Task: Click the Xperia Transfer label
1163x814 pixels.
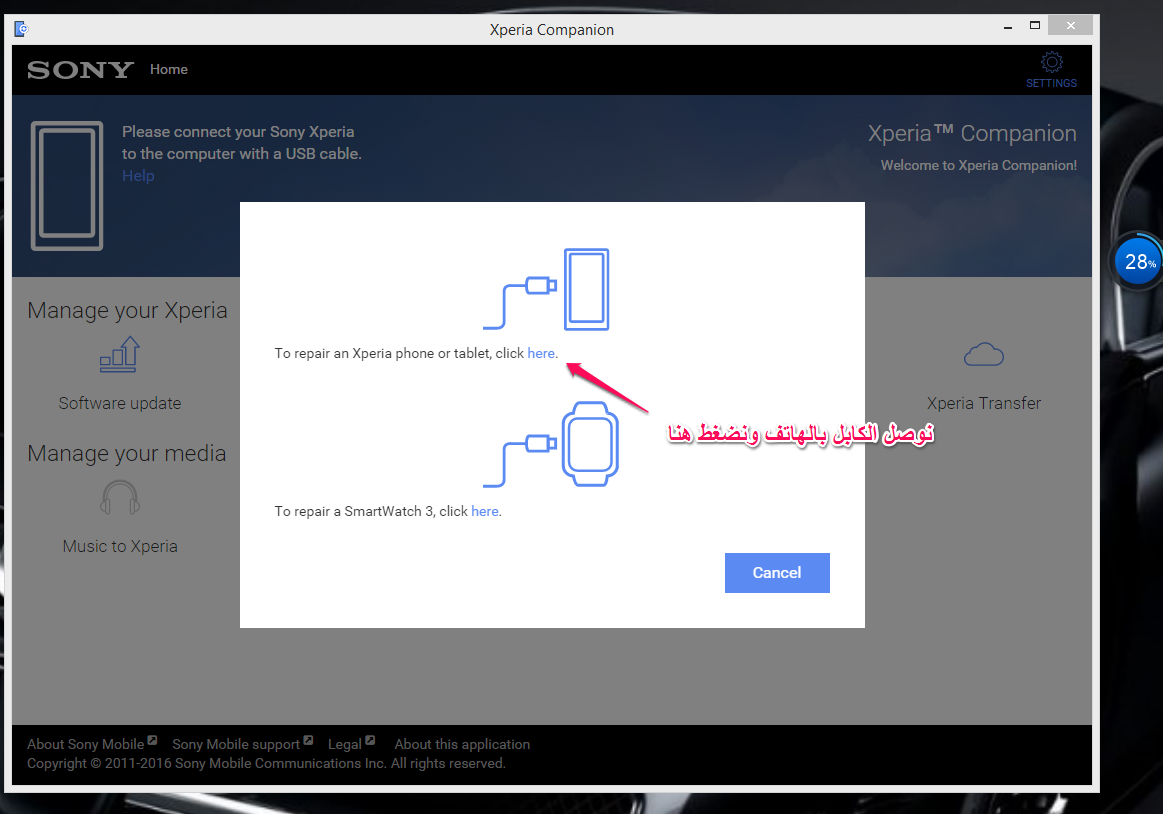Action: pyautogui.click(x=984, y=403)
